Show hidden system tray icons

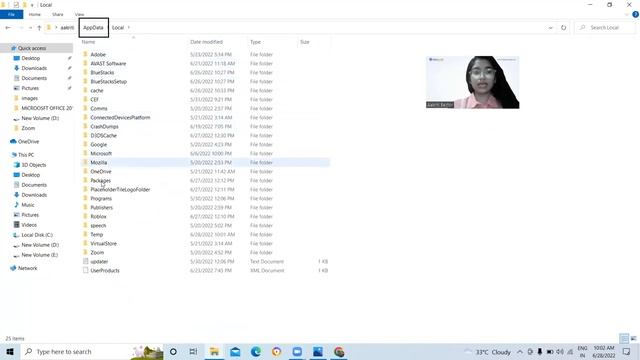[520, 352]
